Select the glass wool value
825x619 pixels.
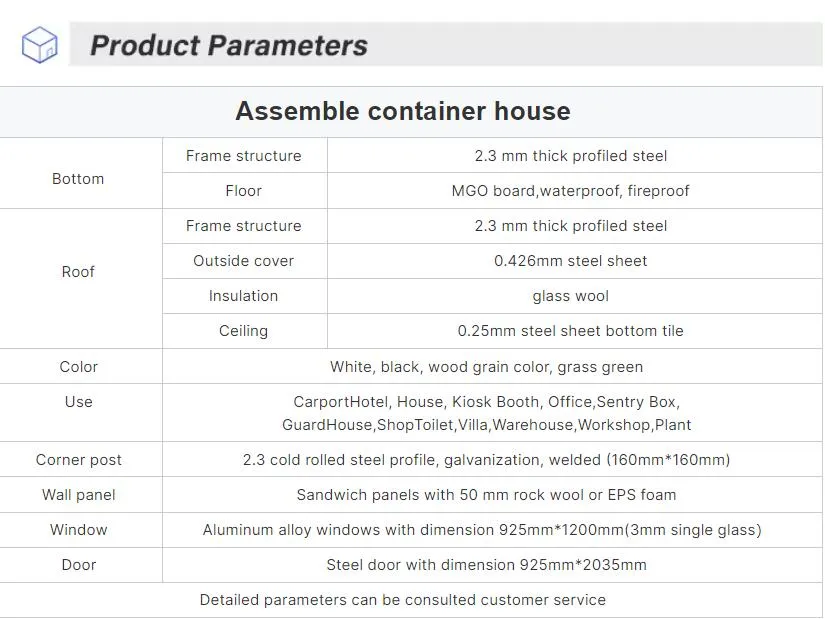click(x=570, y=296)
